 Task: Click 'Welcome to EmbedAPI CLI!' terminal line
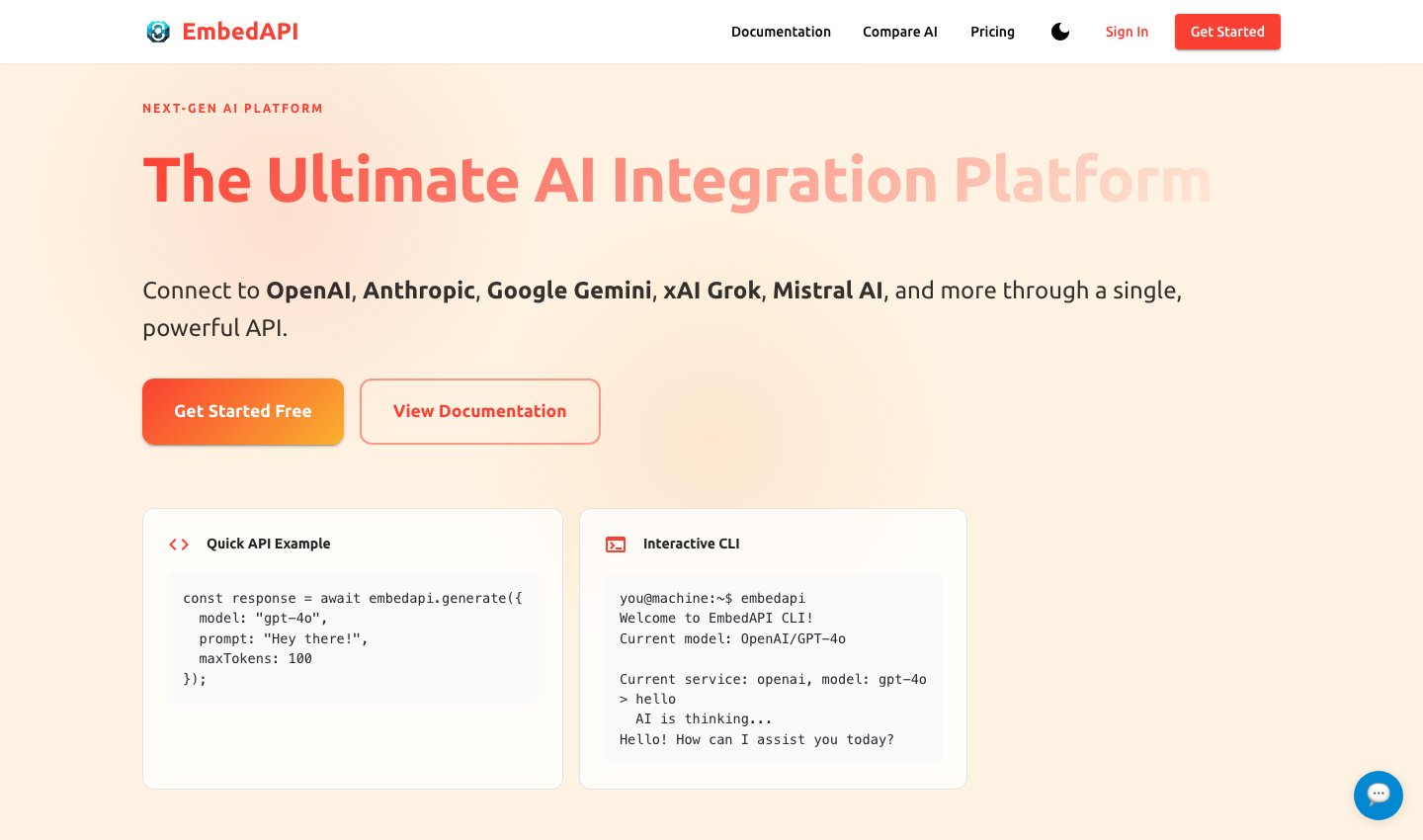(x=716, y=619)
